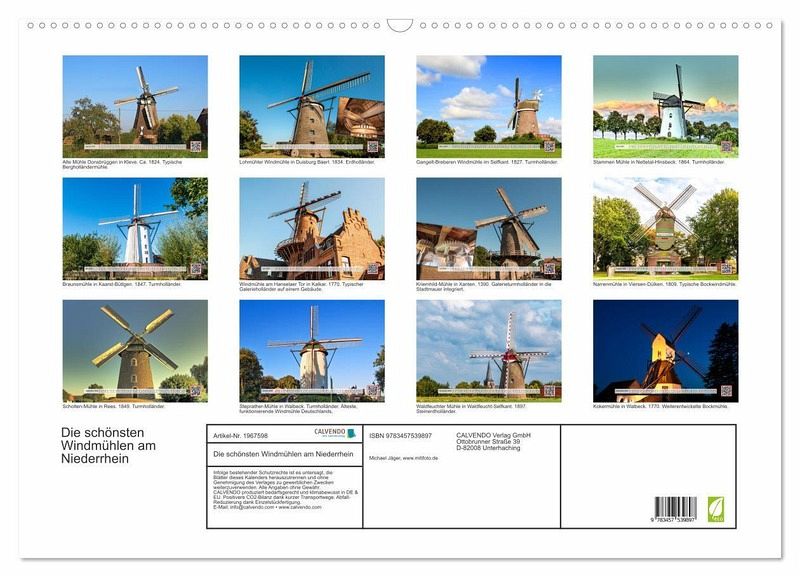Click the QR code on the Duisburg mill photo
Viewport: 800px width, 577px height.
click(x=373, y=146)
